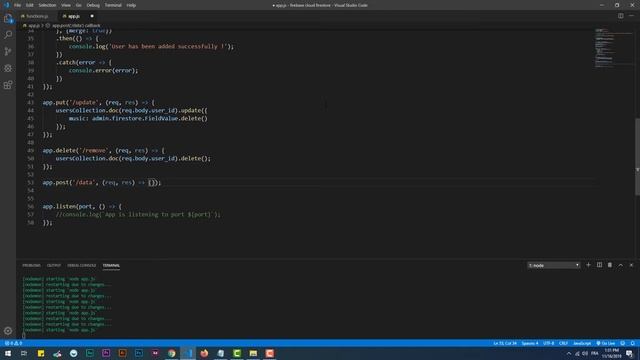The image size is (640, 360).
Task: Open the notifications bell in status bar
Action: [632, 343]
